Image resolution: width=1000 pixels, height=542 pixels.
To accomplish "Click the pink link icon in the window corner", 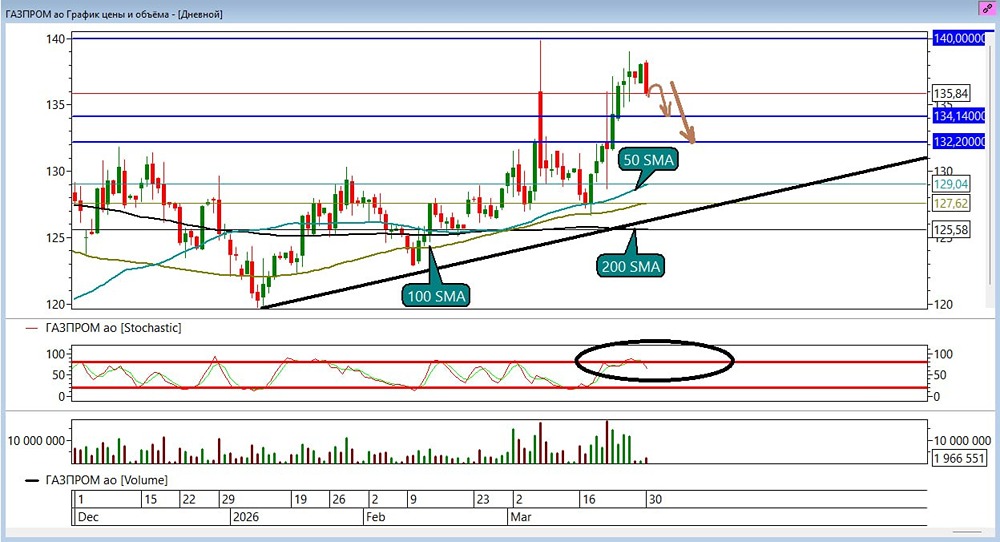I will click(987, 8).
